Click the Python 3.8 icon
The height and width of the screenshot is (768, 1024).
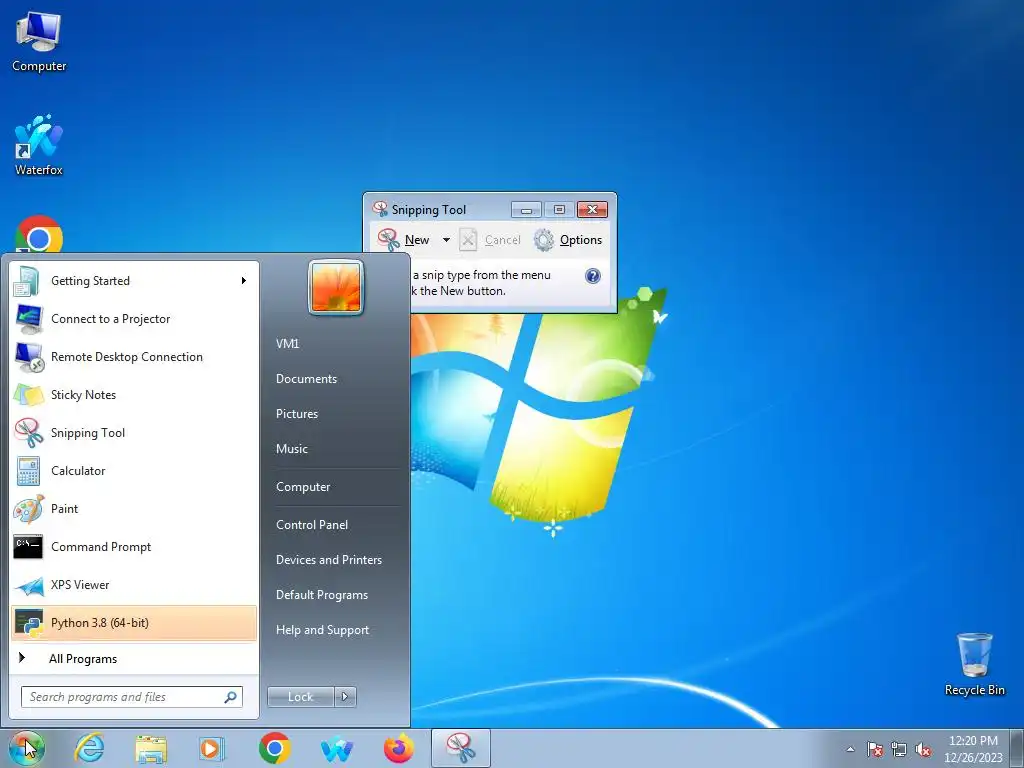(x=28, y=623)
